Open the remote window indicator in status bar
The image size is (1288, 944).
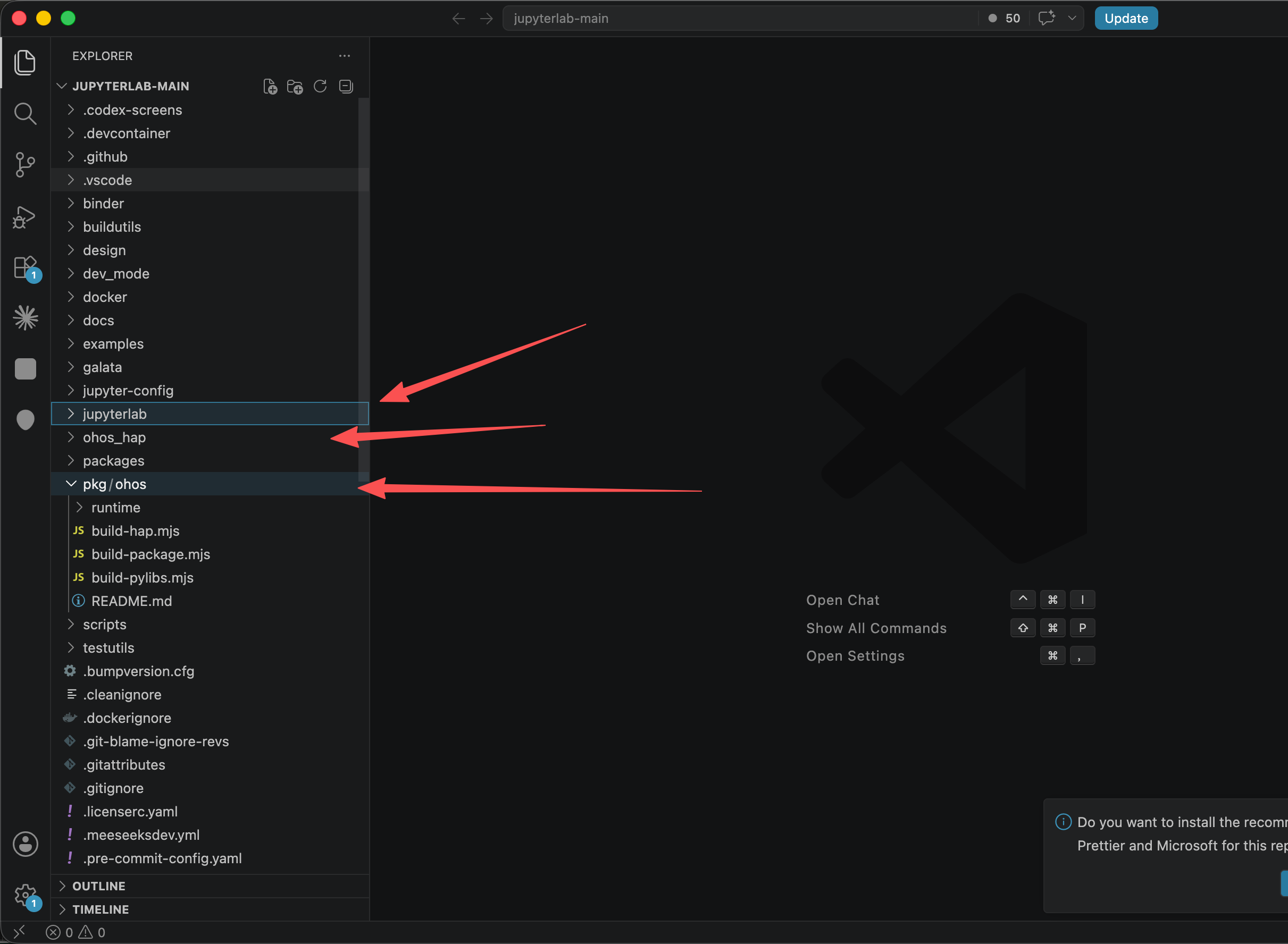20,932
